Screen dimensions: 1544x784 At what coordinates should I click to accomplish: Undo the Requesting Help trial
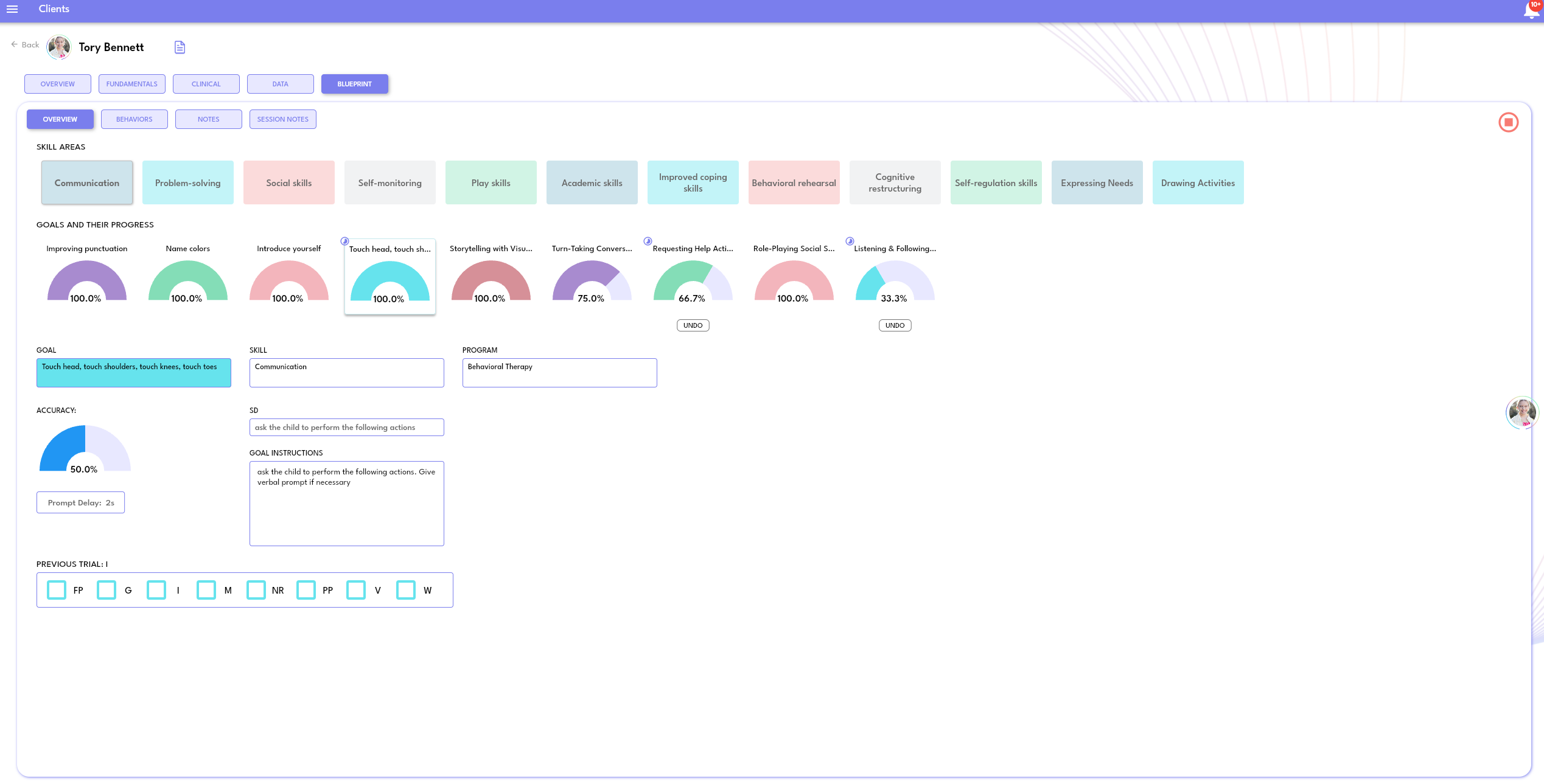coord(693,325)
